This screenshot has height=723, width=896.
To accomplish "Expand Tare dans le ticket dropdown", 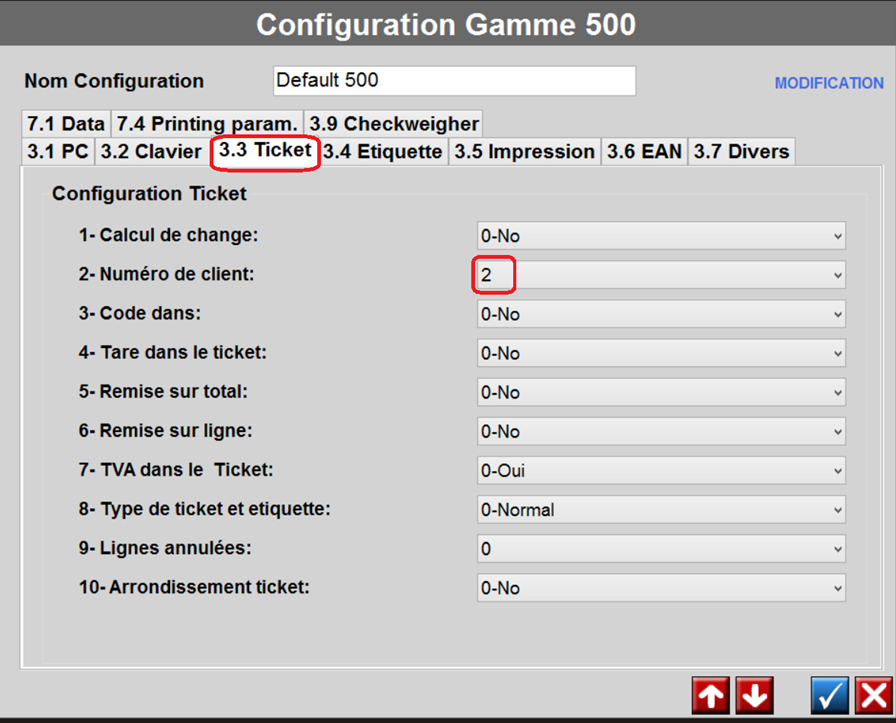I will click(661, 353).
